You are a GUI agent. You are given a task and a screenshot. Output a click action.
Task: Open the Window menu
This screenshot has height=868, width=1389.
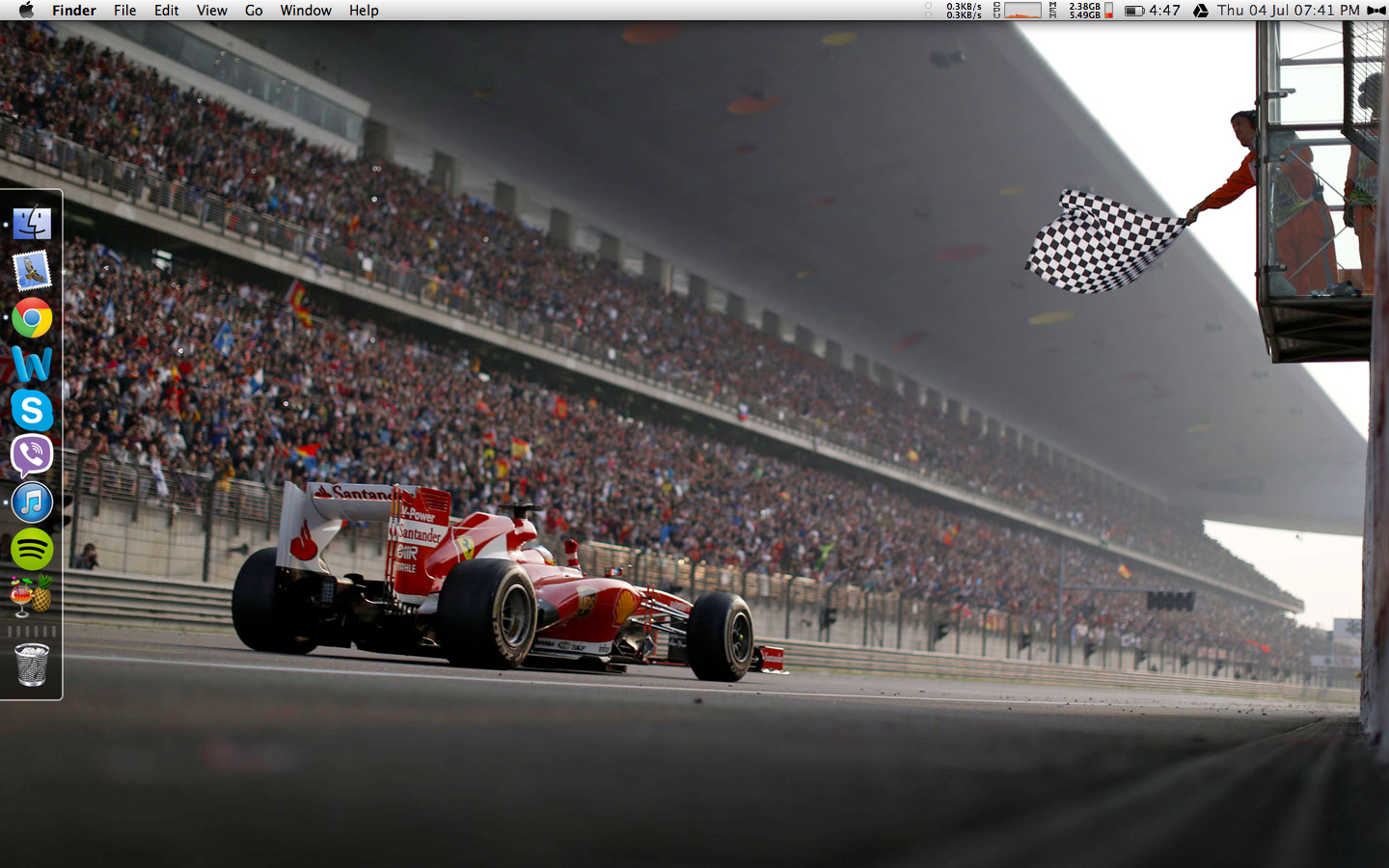[306, 10]
